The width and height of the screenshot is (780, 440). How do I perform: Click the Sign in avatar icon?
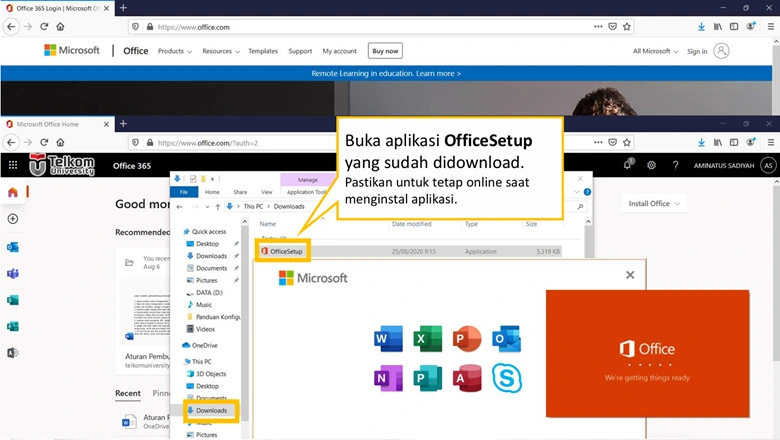[x=721, y=51]
